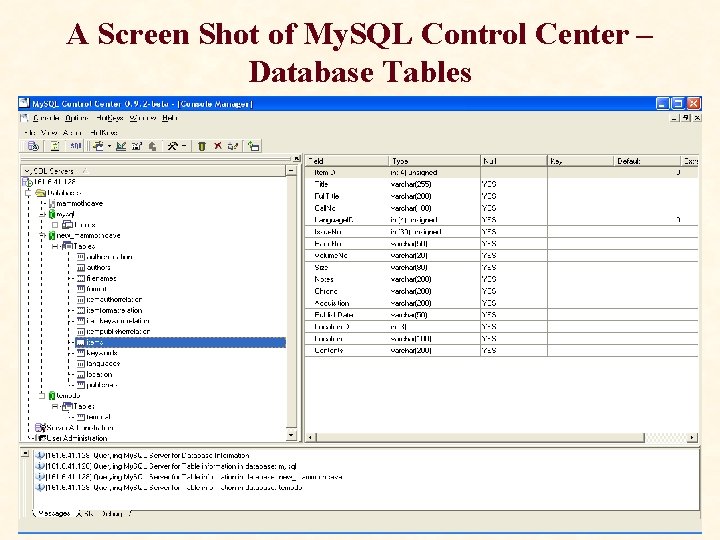Click the green trash Empty Table icon
Viewport: 720px width, 540px height.
(x=202, y=146)
